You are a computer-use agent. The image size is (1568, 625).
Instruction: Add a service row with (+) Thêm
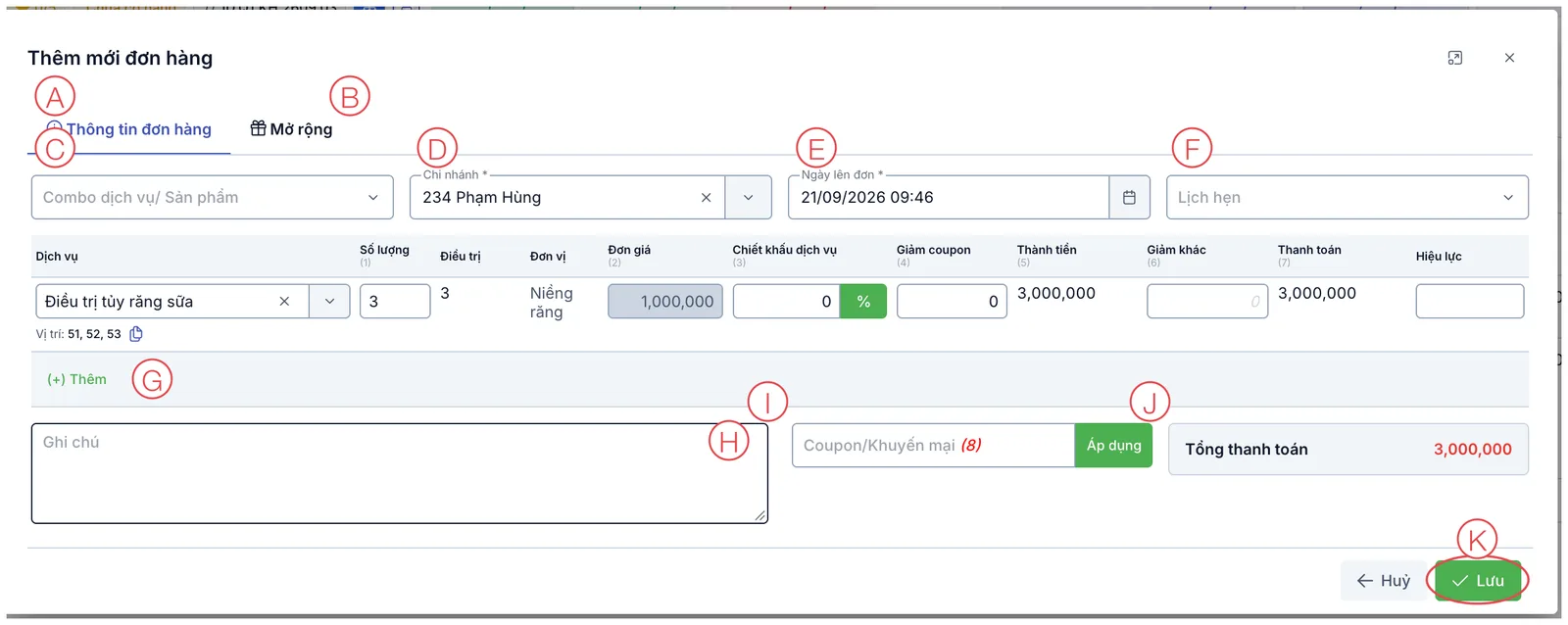pos(76,379)
